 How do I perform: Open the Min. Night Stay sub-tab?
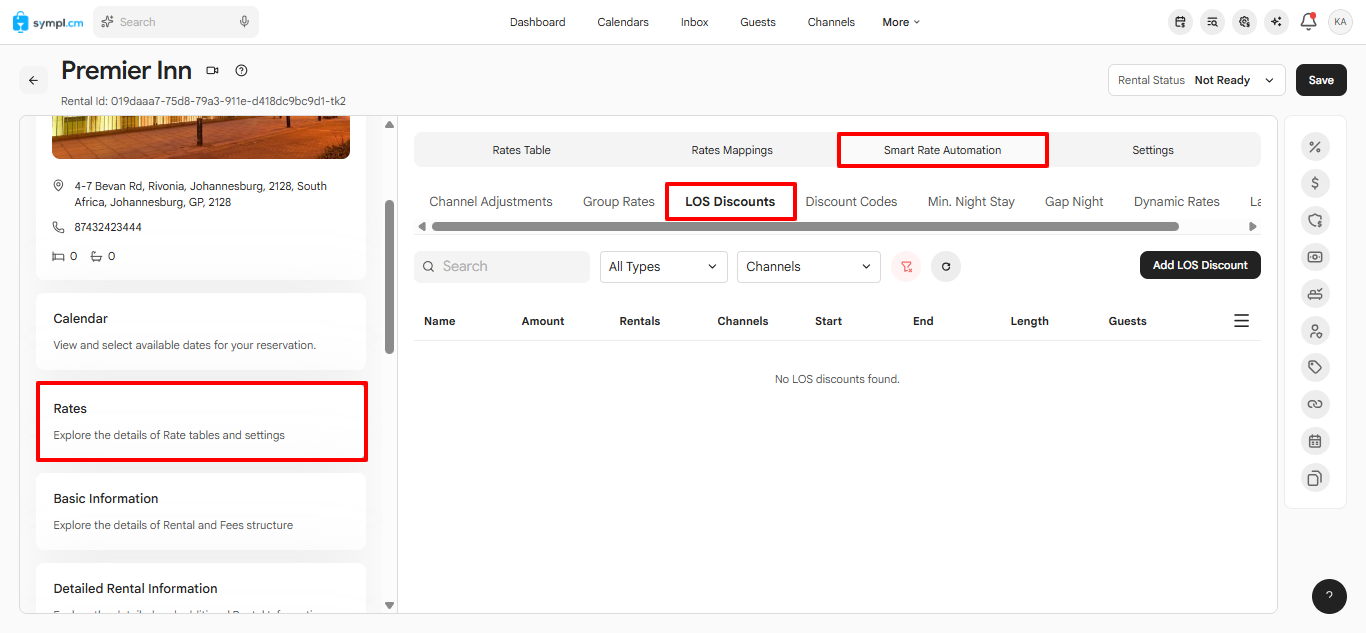point(971,201)
